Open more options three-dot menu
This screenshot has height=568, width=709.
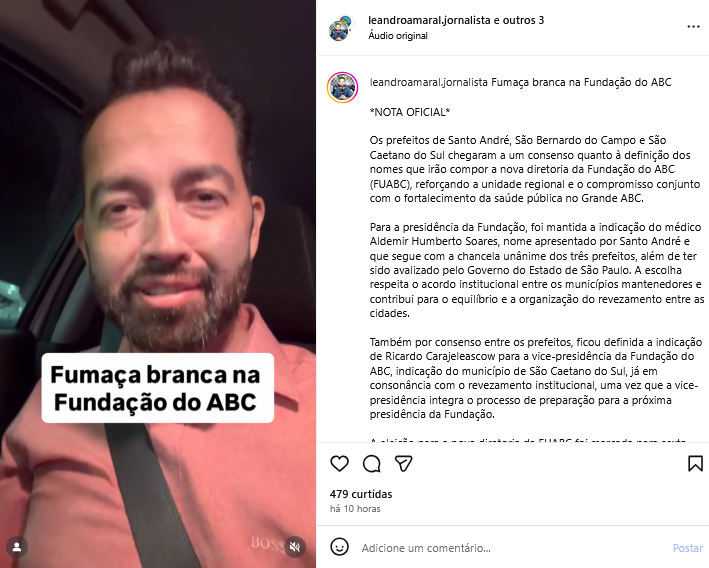tap(693, 27)
